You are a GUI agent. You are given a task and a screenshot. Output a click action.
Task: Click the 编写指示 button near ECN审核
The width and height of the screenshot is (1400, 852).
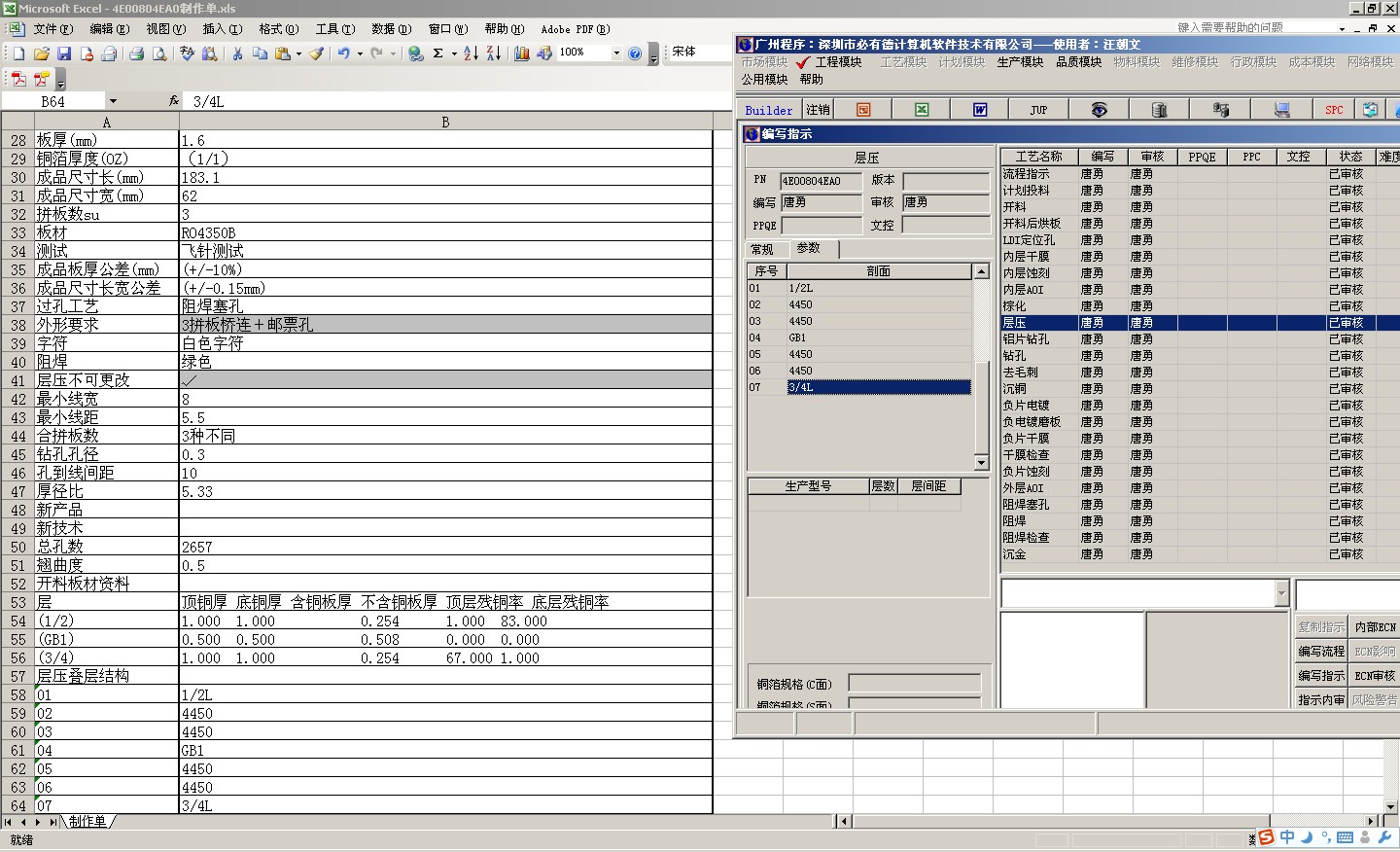1321,676
